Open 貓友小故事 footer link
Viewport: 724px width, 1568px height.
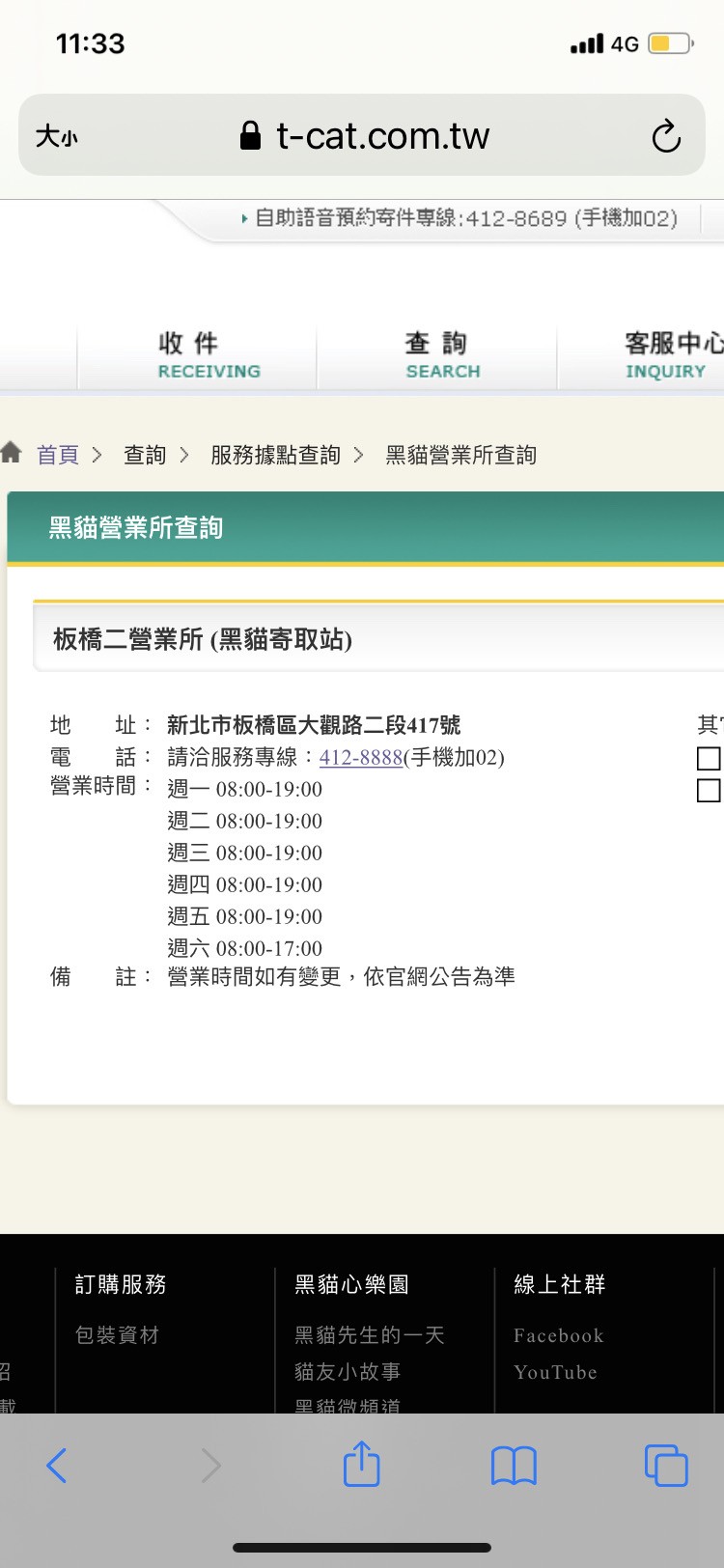348,1372
